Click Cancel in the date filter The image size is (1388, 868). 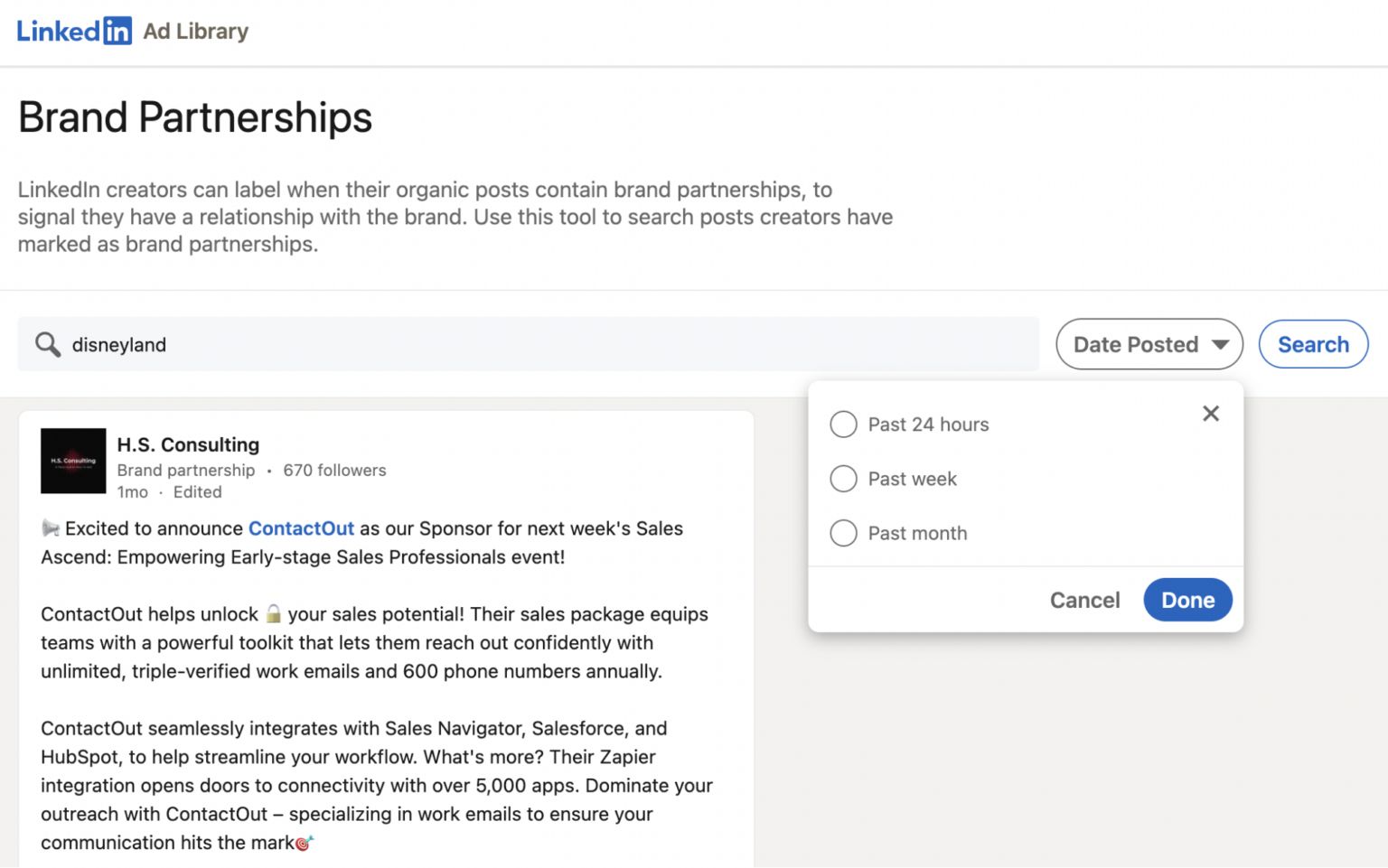pyautogui.click(x=1084, y=600)
